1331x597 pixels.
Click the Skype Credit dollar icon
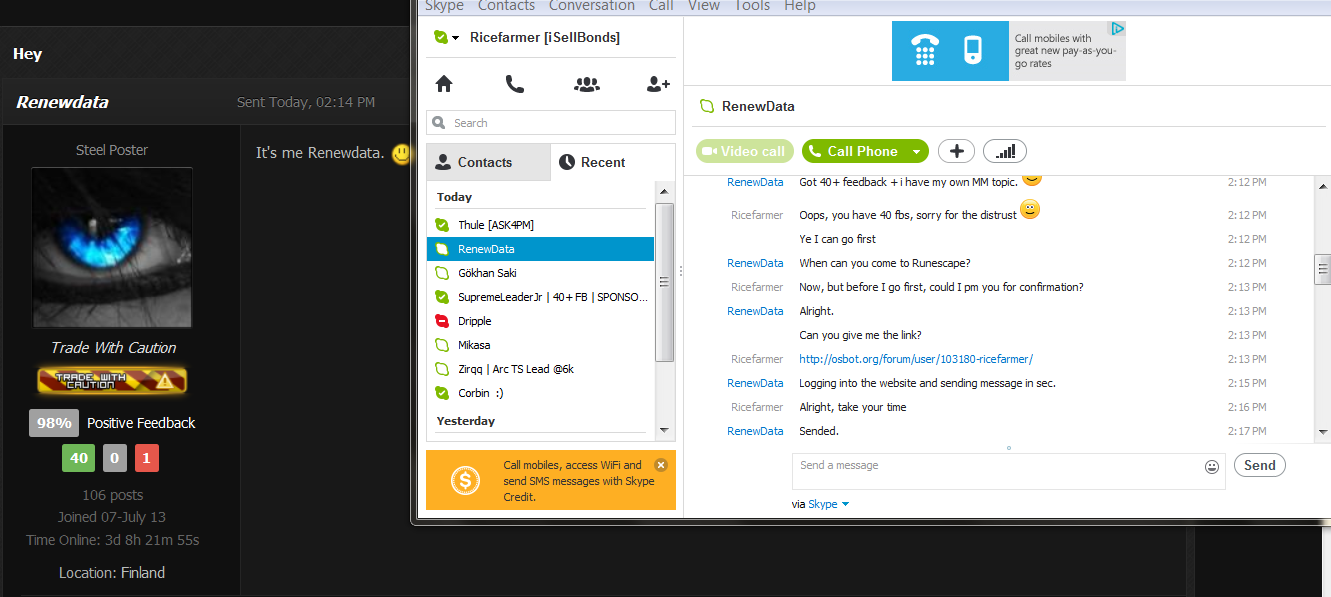[x=465, y=481]
